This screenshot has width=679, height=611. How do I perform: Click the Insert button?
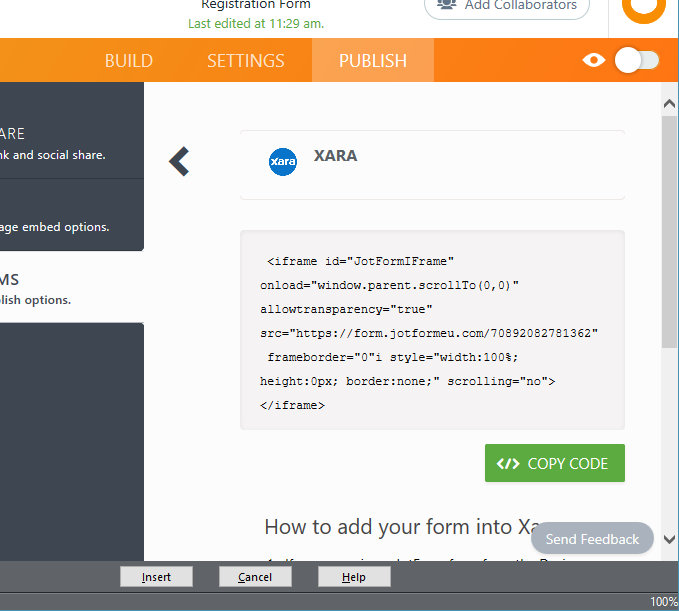pyautogui.click(x=156, y=577)
